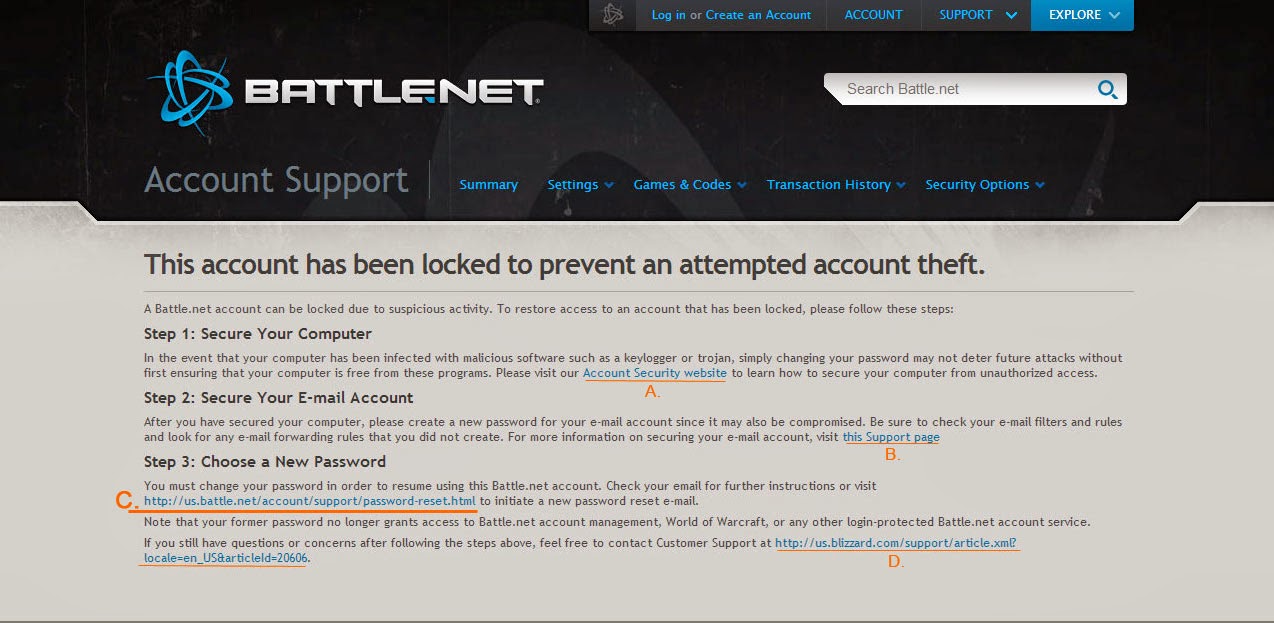Viewport: 1274px width, 623px height.
Task: Click the BATTLE.NET wordmark text
Action: 390,90
